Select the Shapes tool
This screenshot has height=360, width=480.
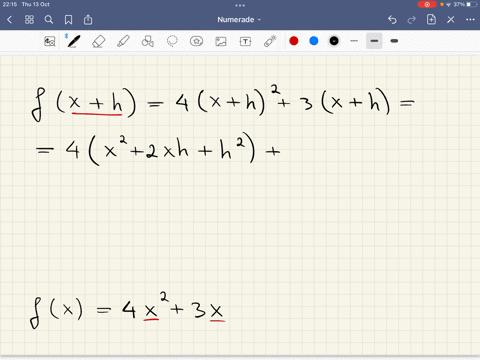(x=148, y=41)
